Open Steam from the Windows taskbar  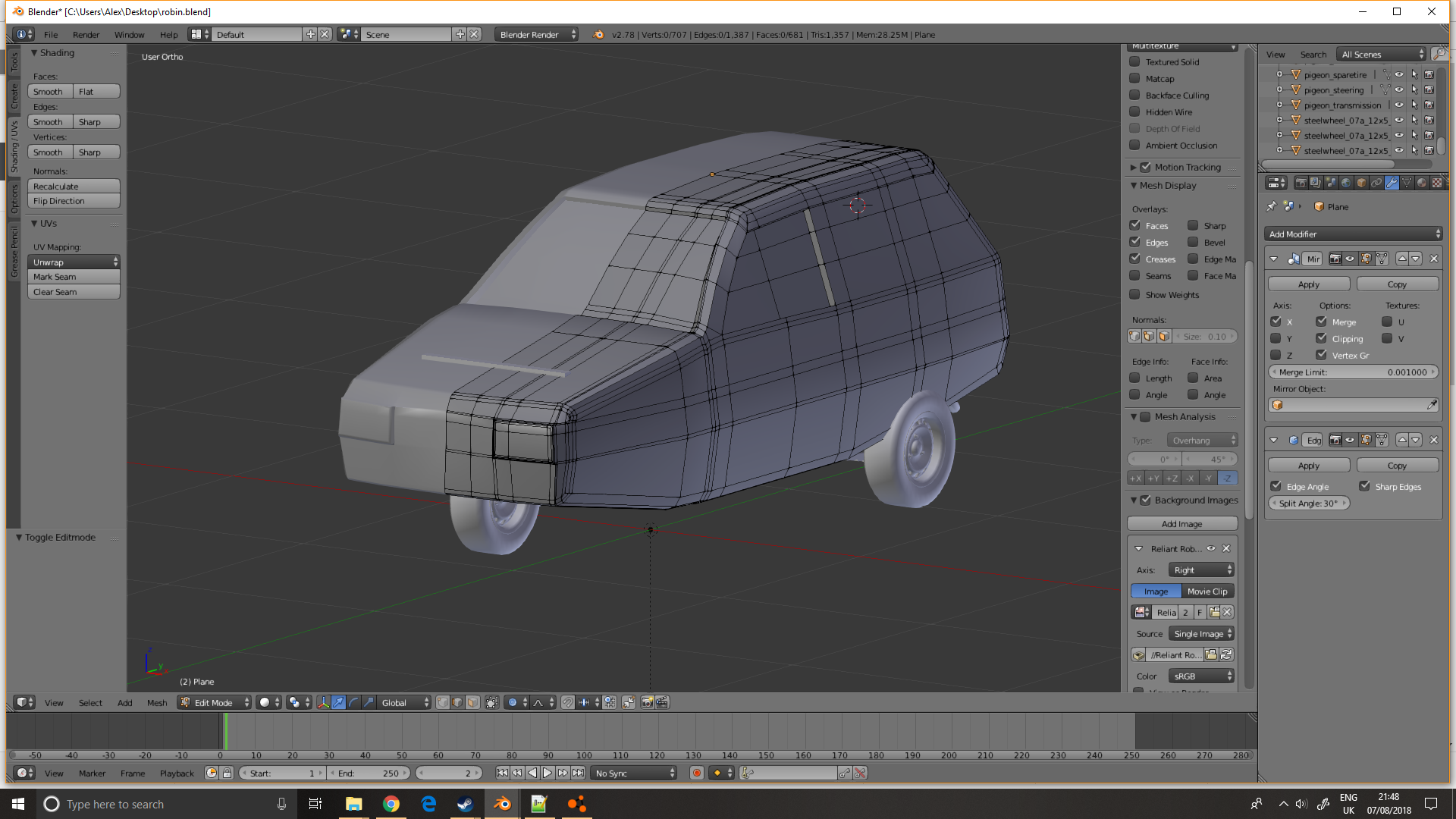click(465, 804)
